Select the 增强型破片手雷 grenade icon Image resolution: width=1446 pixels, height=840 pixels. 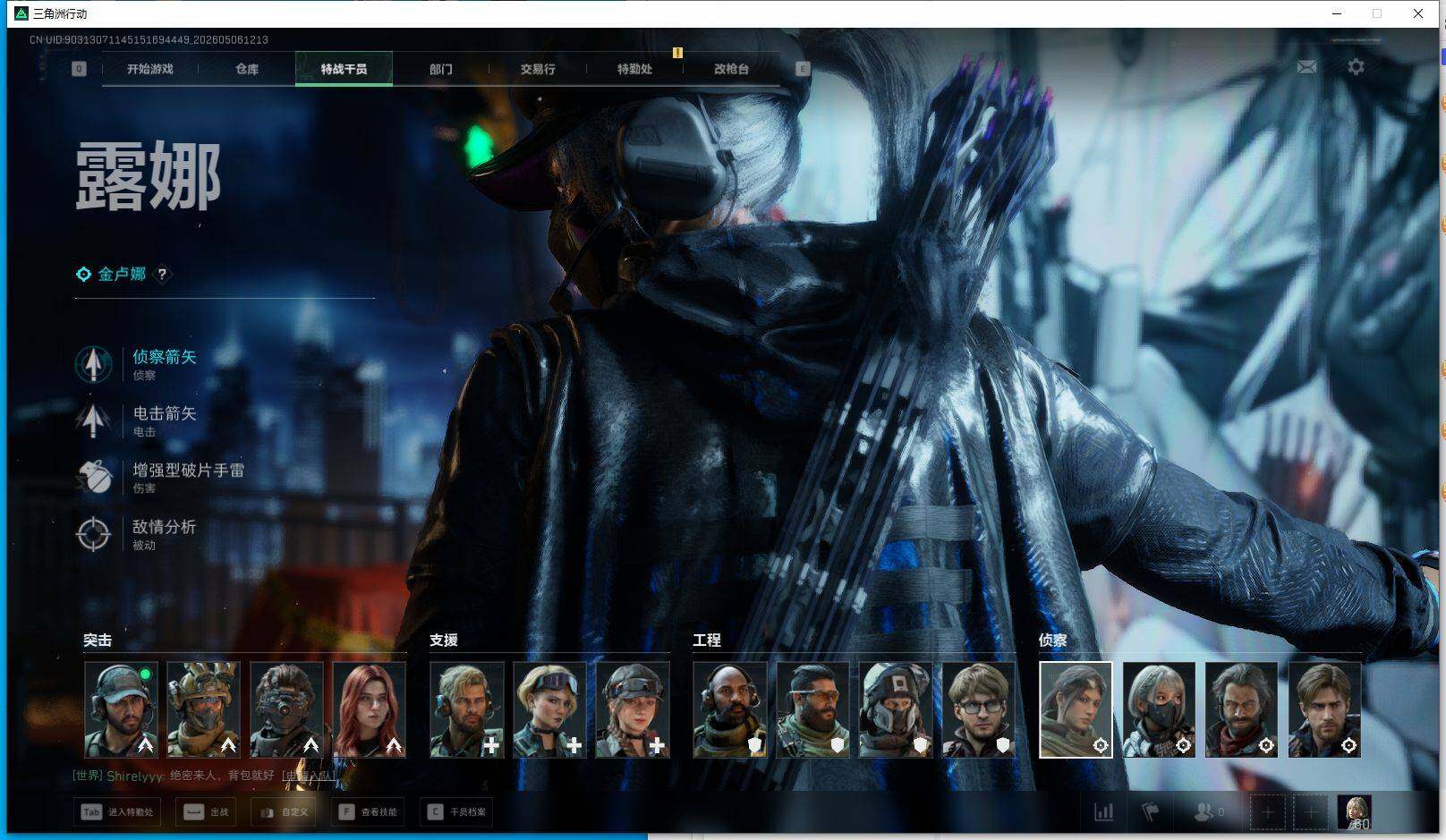(x=93, y=477)
